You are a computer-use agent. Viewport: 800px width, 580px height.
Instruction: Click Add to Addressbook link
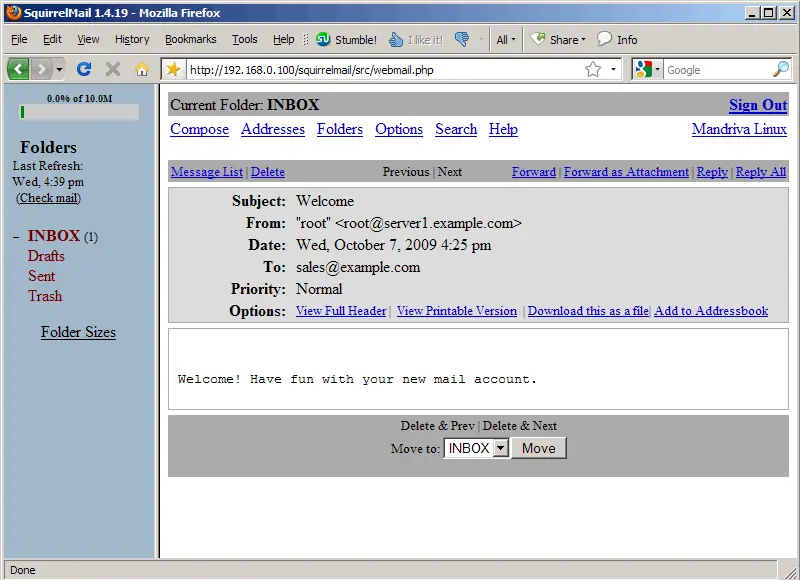pos(711,311)
